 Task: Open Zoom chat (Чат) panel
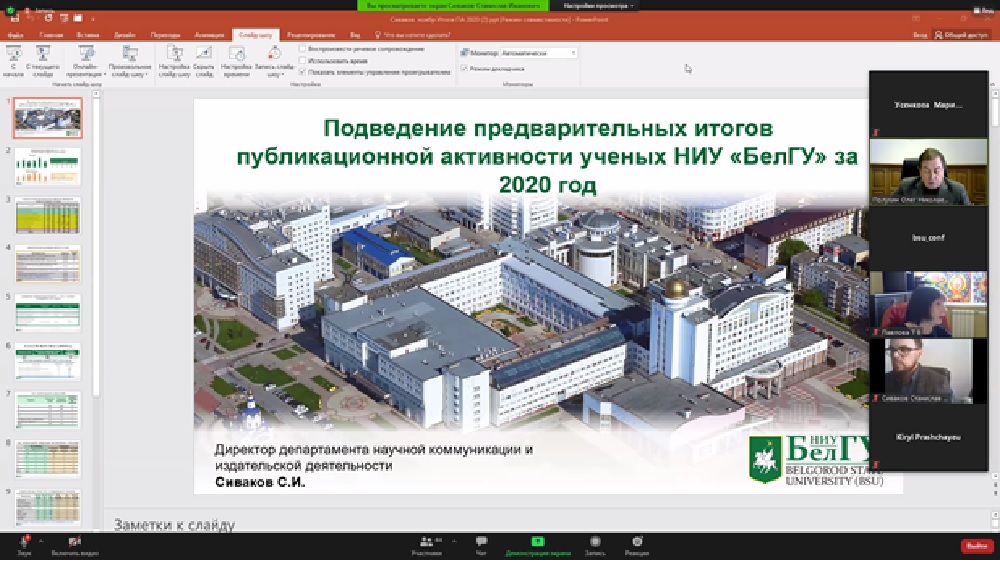tap(481, 545)
